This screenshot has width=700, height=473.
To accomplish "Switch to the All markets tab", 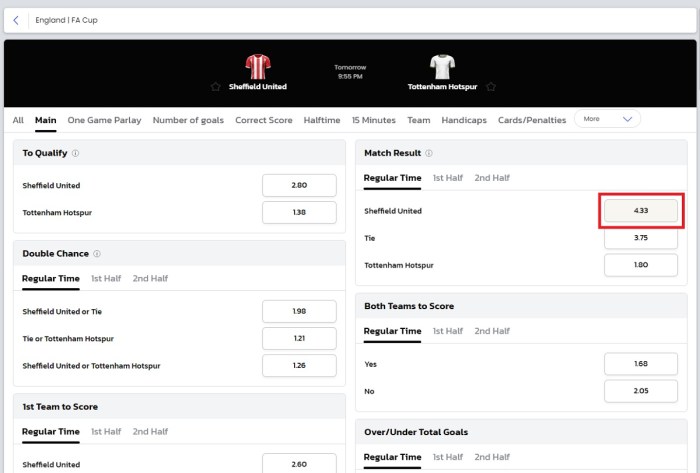I will (18, 120).
